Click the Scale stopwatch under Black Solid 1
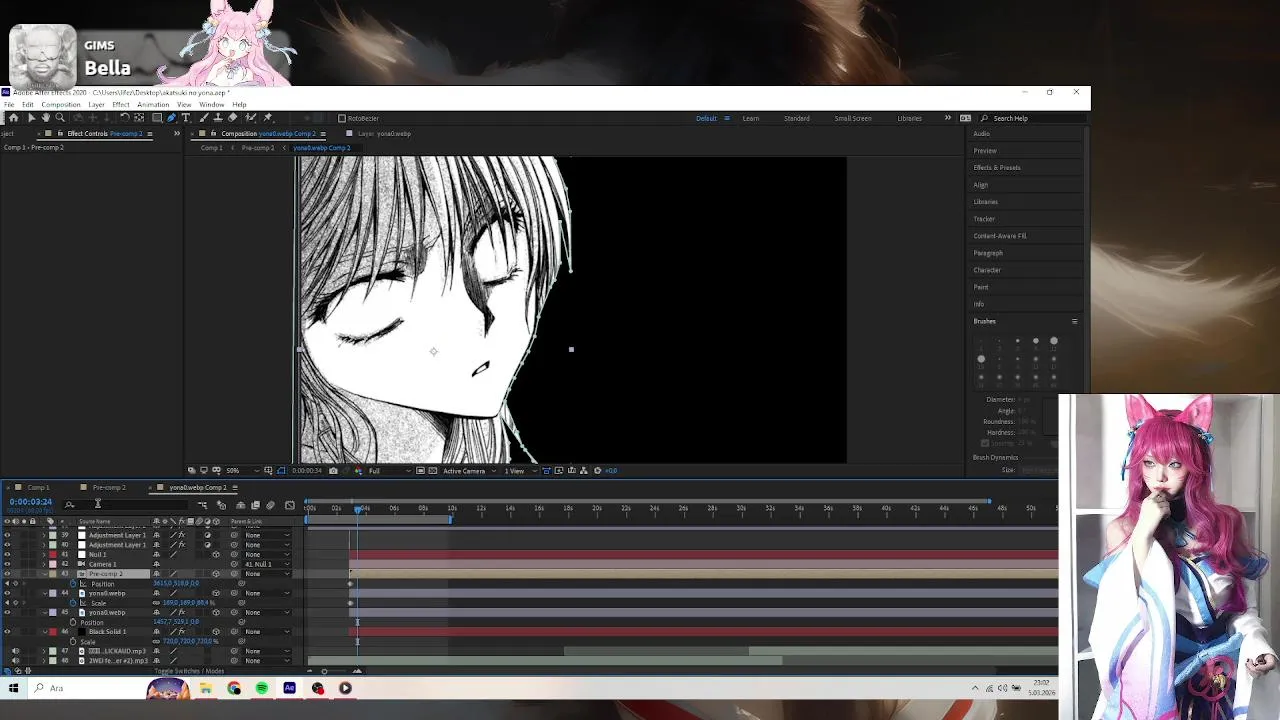This screenshot has height=720, width=1280. [x=73, y=641]
